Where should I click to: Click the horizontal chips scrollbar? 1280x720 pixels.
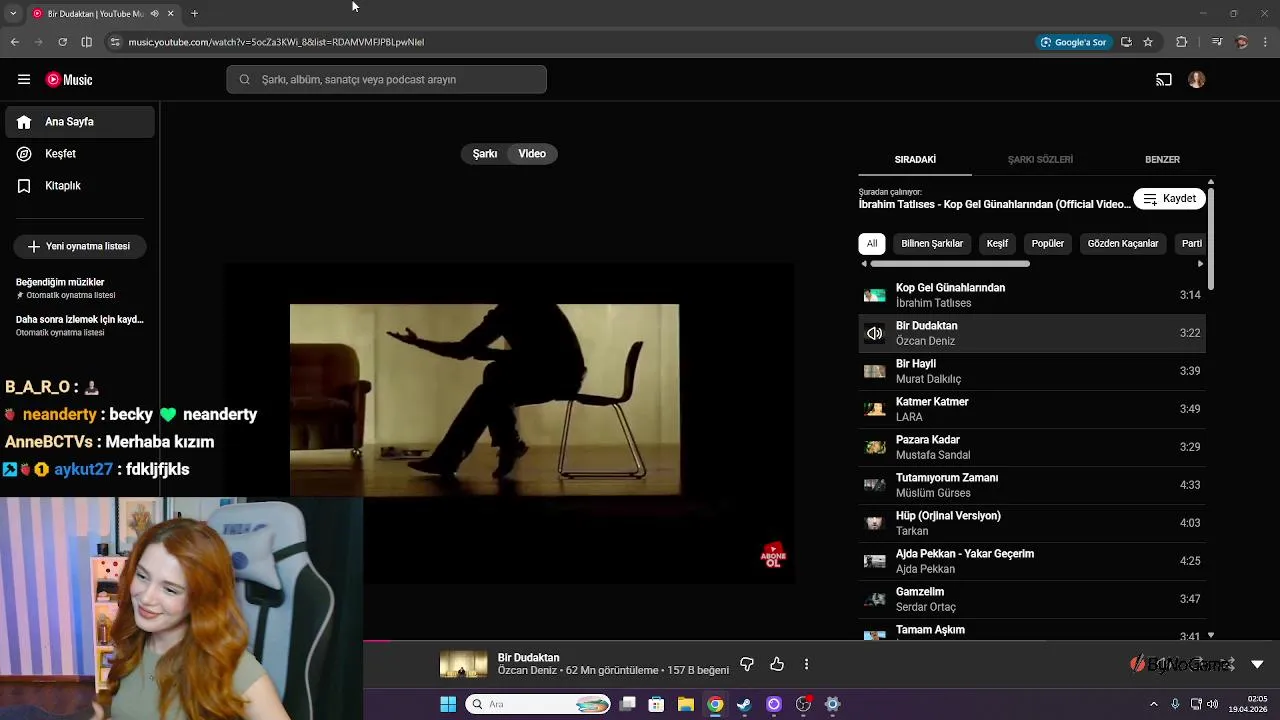point(950,264)
